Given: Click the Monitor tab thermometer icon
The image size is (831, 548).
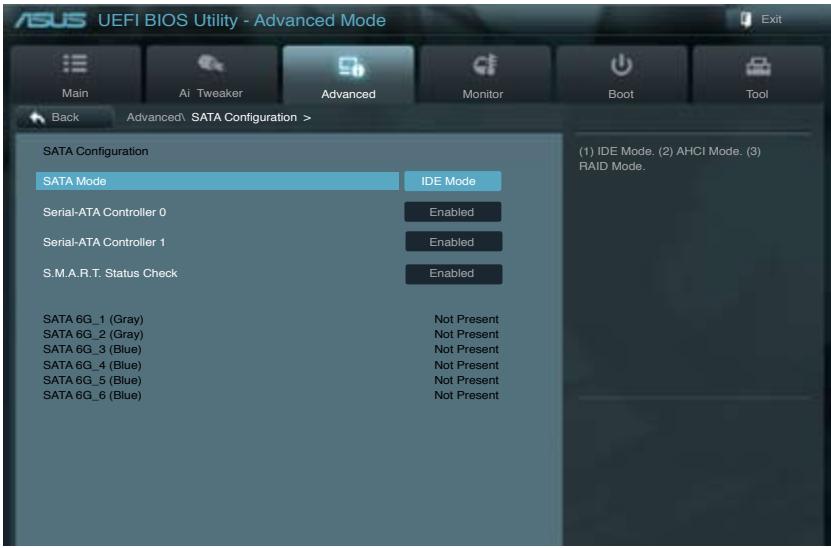Looking at the screenshot, I should tap(484, 64).
